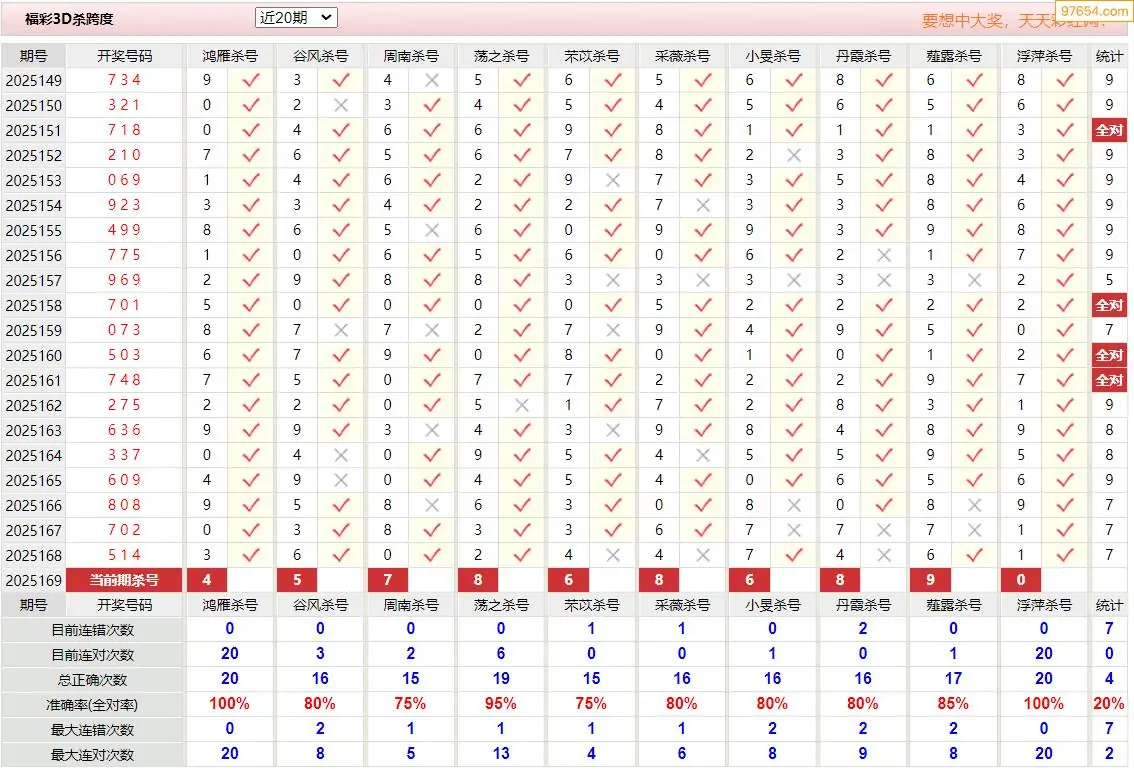Click the 谷风杀号 header at top

point(320,56)
